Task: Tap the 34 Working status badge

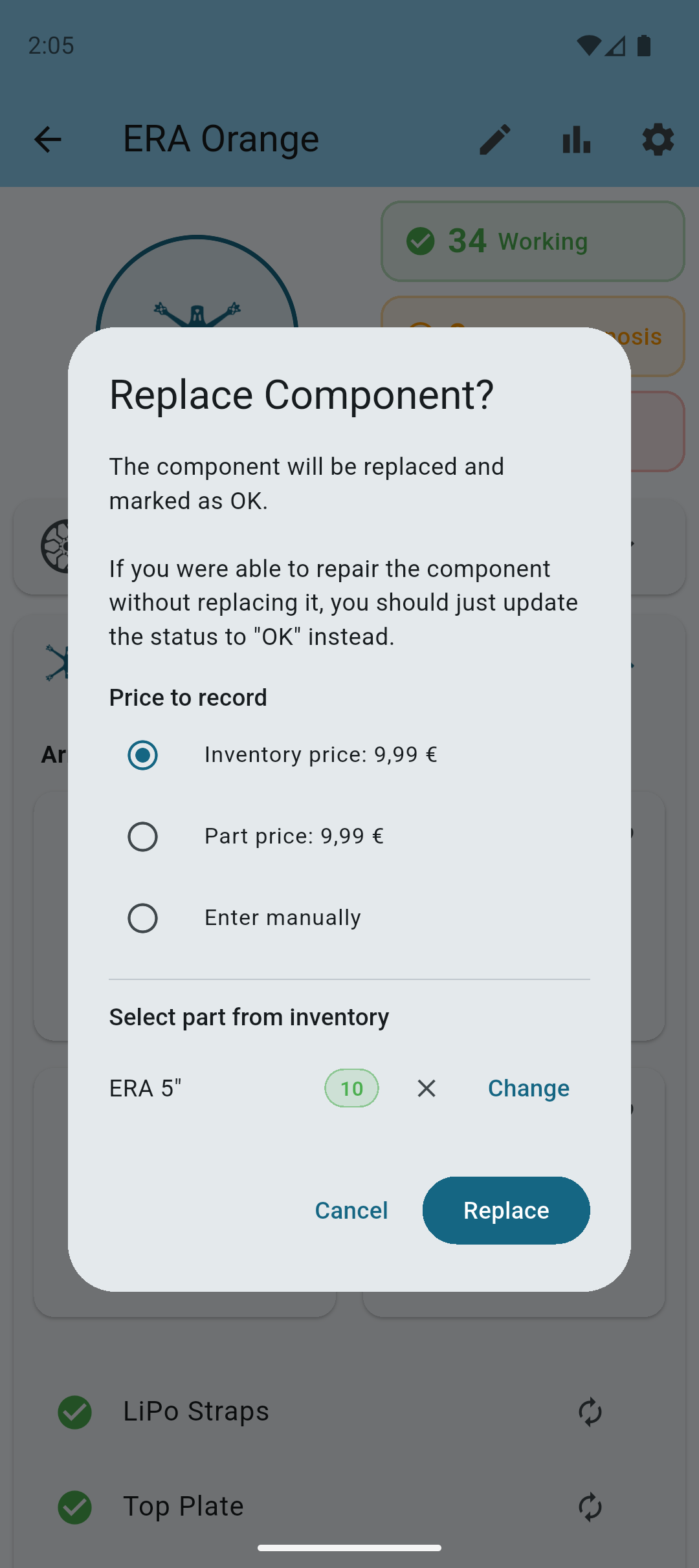Action: [532, 241]
